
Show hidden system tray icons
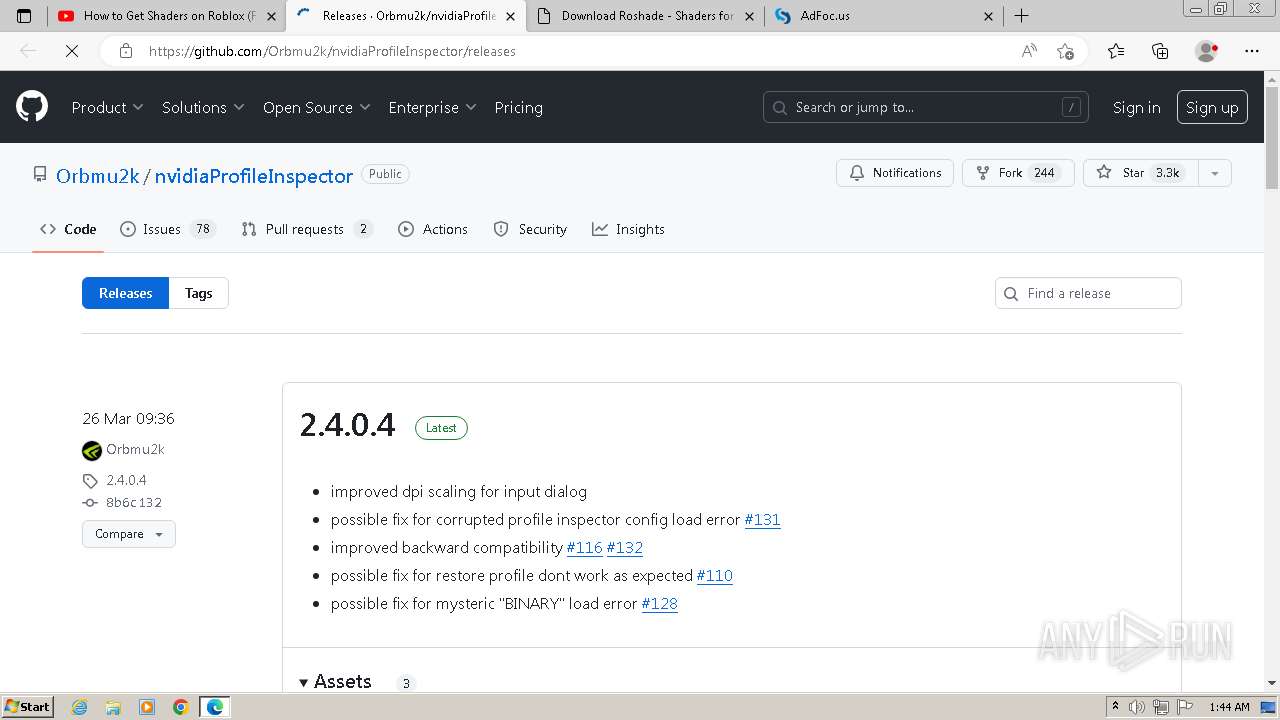[1115, 707]
